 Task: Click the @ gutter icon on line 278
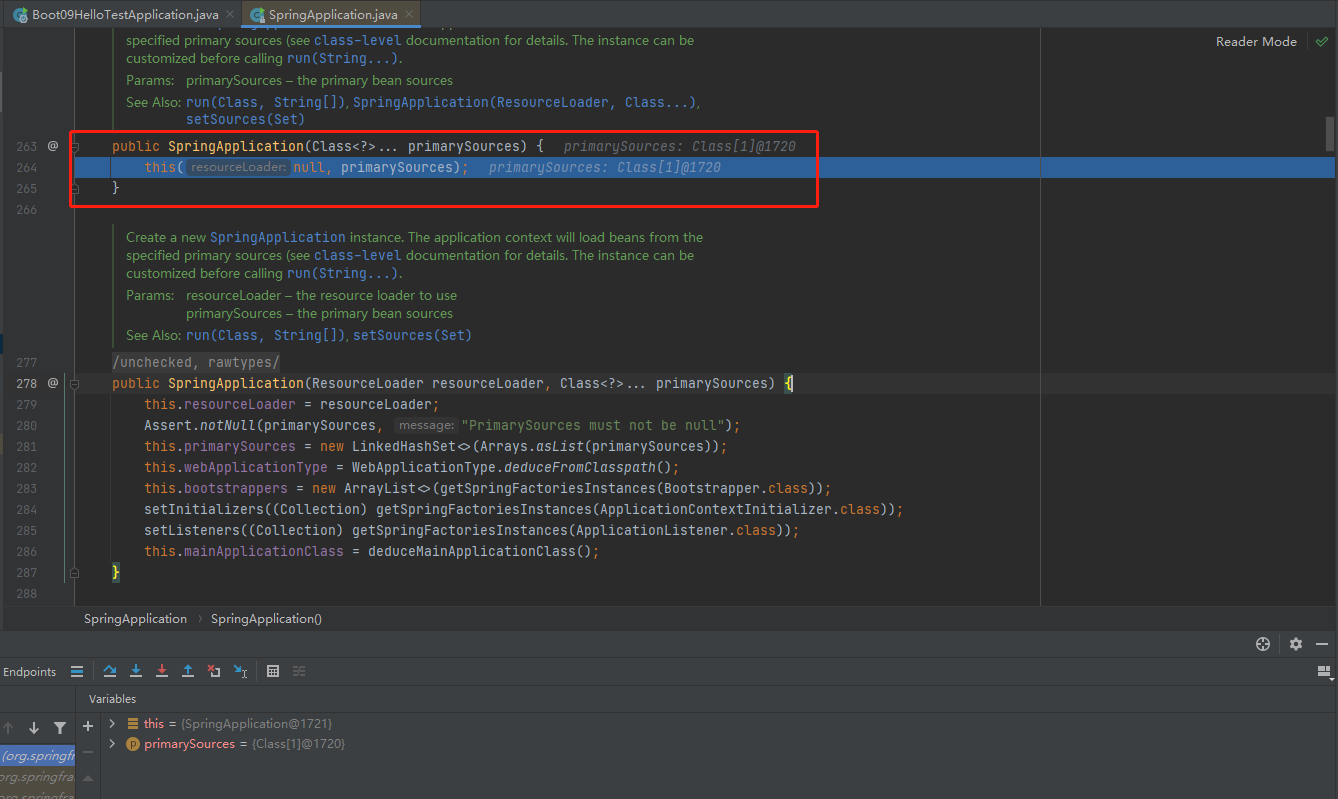point(53,383)
